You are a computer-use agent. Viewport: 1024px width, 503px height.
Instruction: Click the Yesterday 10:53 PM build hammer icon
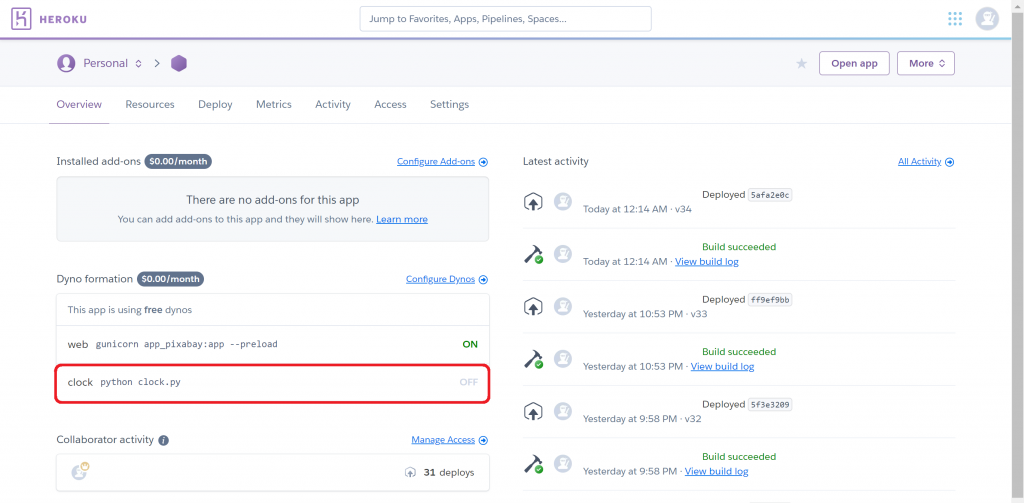click(x=534, y=359)
